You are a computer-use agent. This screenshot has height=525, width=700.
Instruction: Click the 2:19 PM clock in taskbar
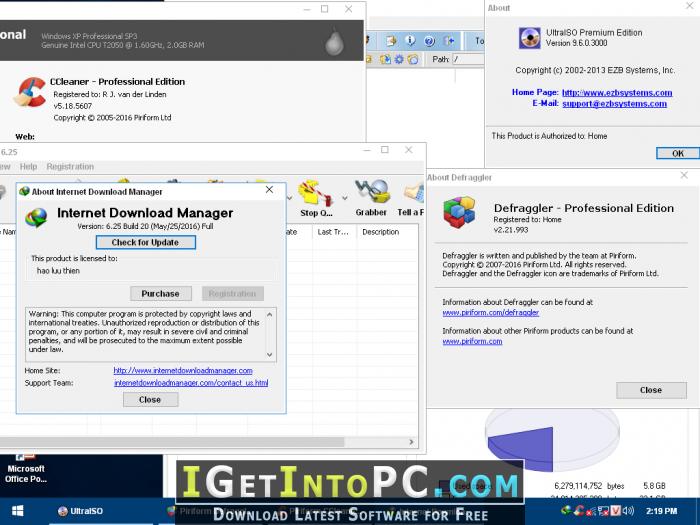coord(661,511)
